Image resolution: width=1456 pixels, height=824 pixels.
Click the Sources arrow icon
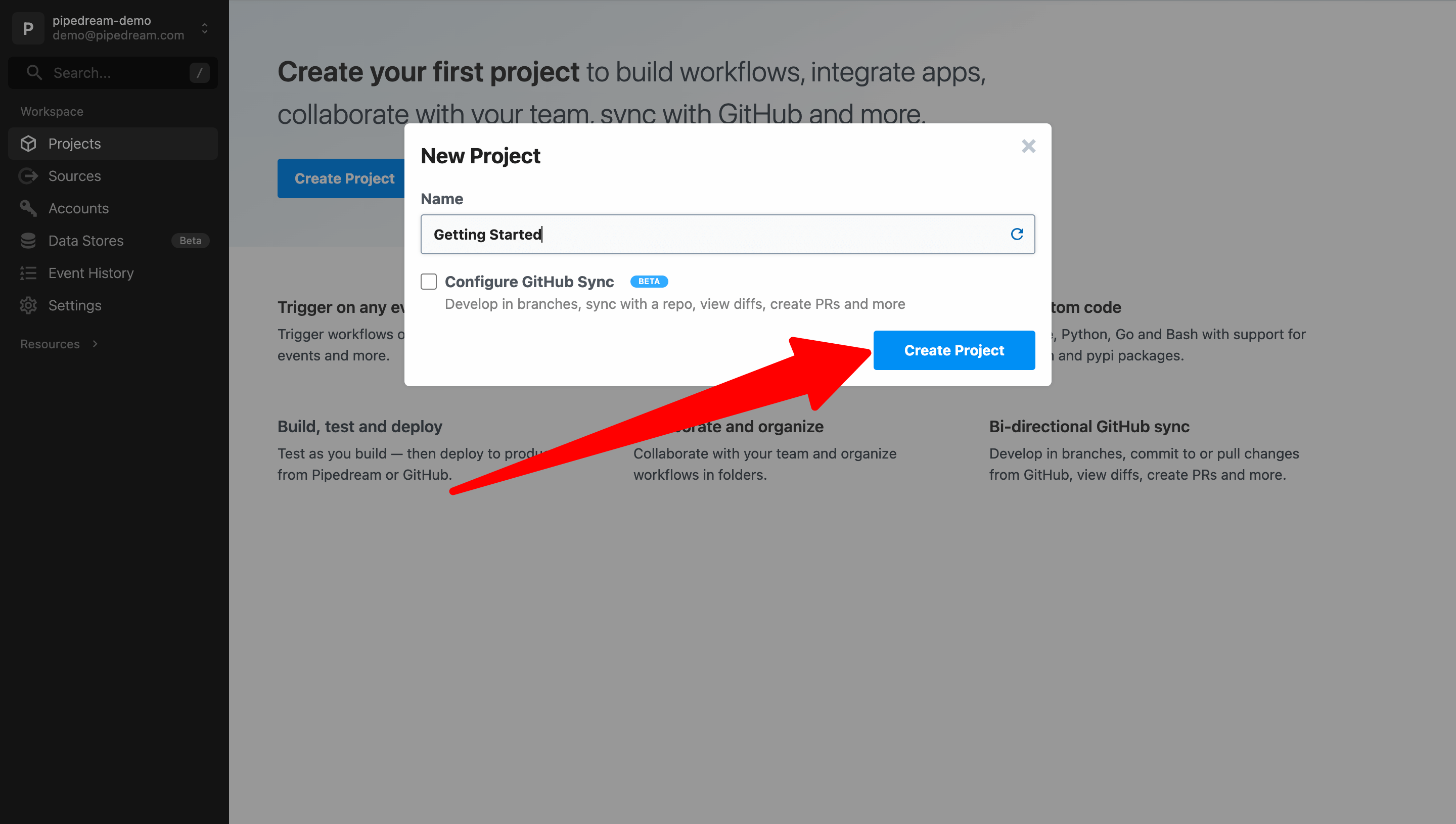[28, 175]
